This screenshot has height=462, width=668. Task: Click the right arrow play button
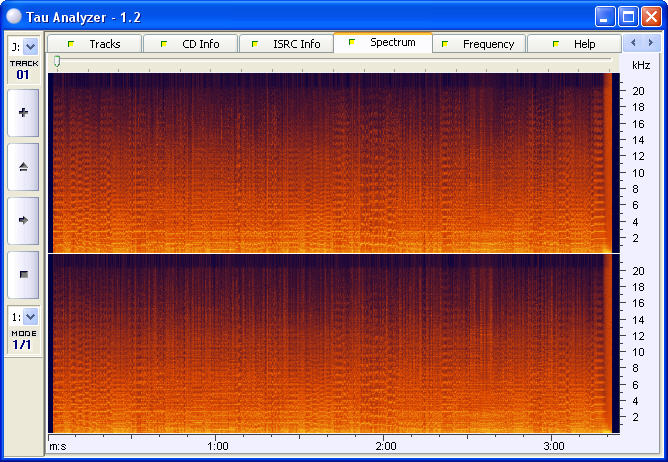coord(23,219)
